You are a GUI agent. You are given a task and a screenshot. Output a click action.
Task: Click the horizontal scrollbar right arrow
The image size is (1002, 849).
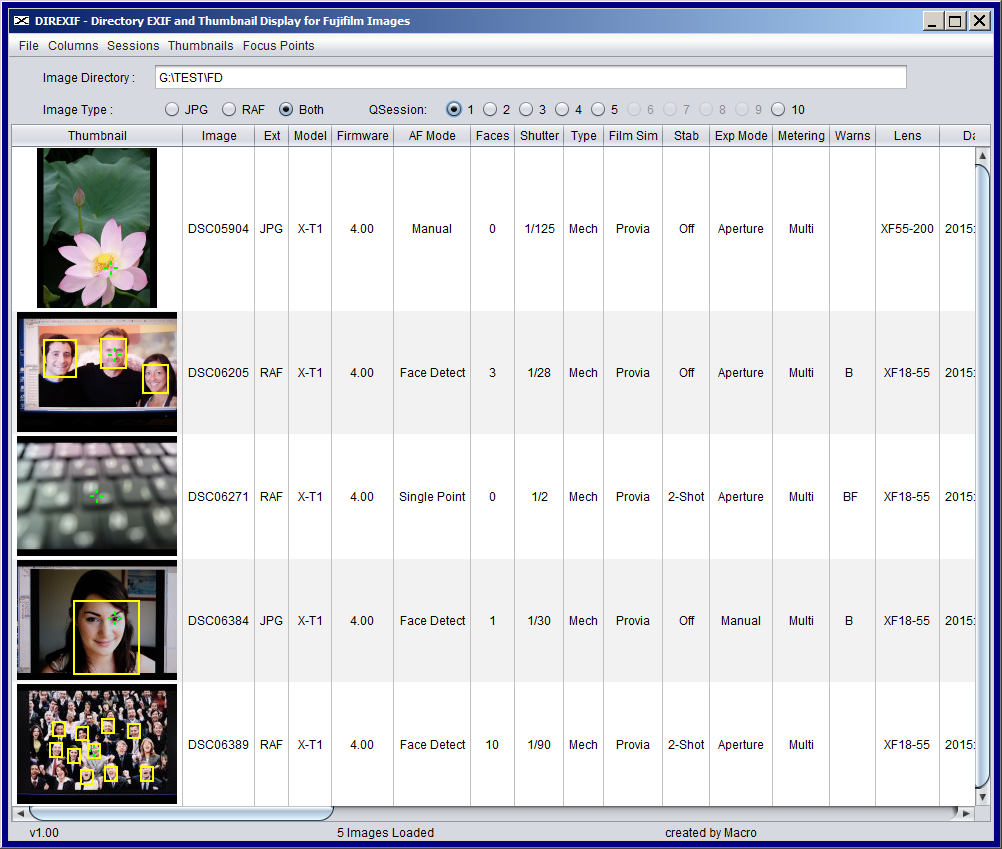click(965, 814)
